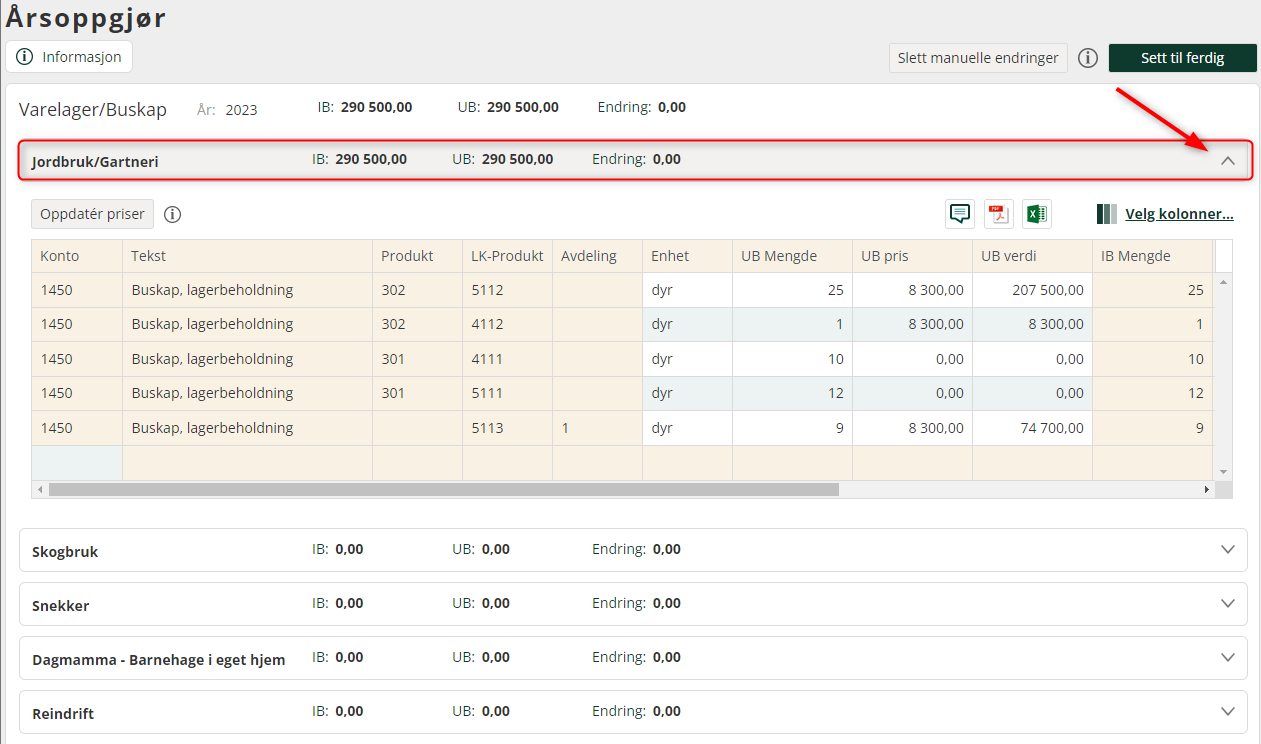
Task: Click the Oppdatér priser button
Action: pos(93,214)
